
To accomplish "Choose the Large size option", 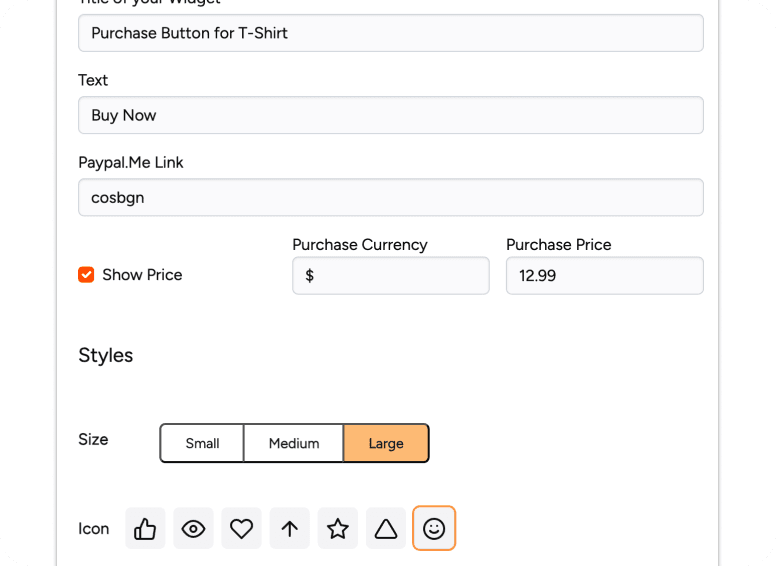I will [x=386, y=443].
